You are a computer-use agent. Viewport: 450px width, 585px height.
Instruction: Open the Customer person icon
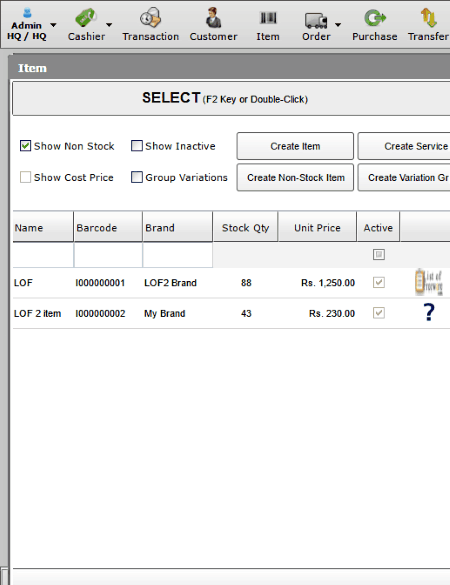click(x=213, y=18)
